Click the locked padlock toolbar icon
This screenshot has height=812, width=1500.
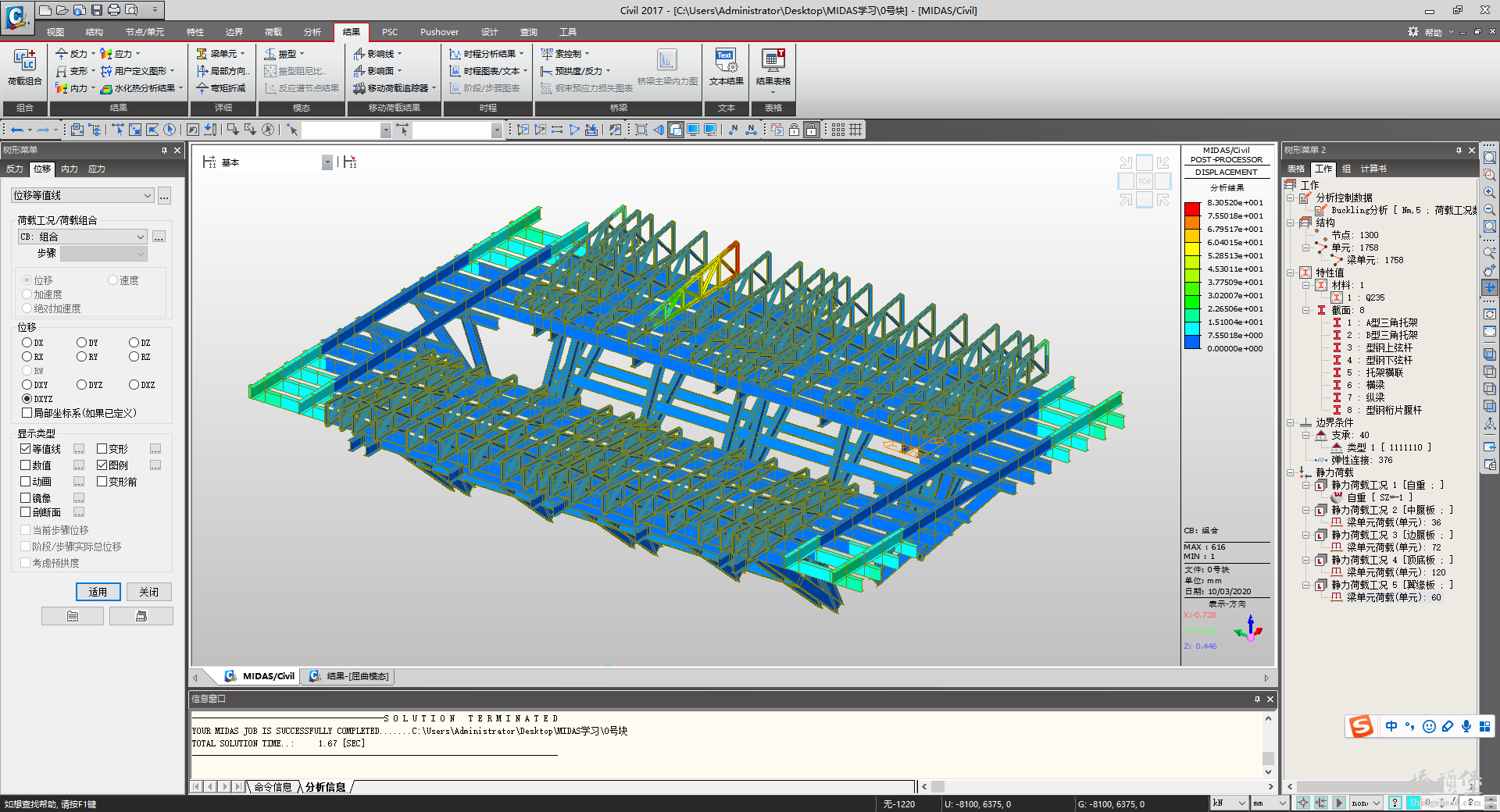(x=812, y=130)
